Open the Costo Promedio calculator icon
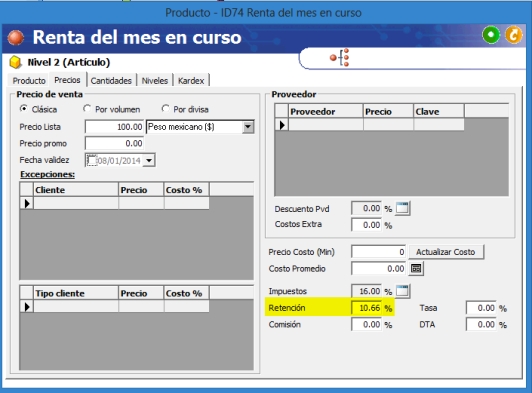This screenshot has width=532, height=393. [416, 268]
